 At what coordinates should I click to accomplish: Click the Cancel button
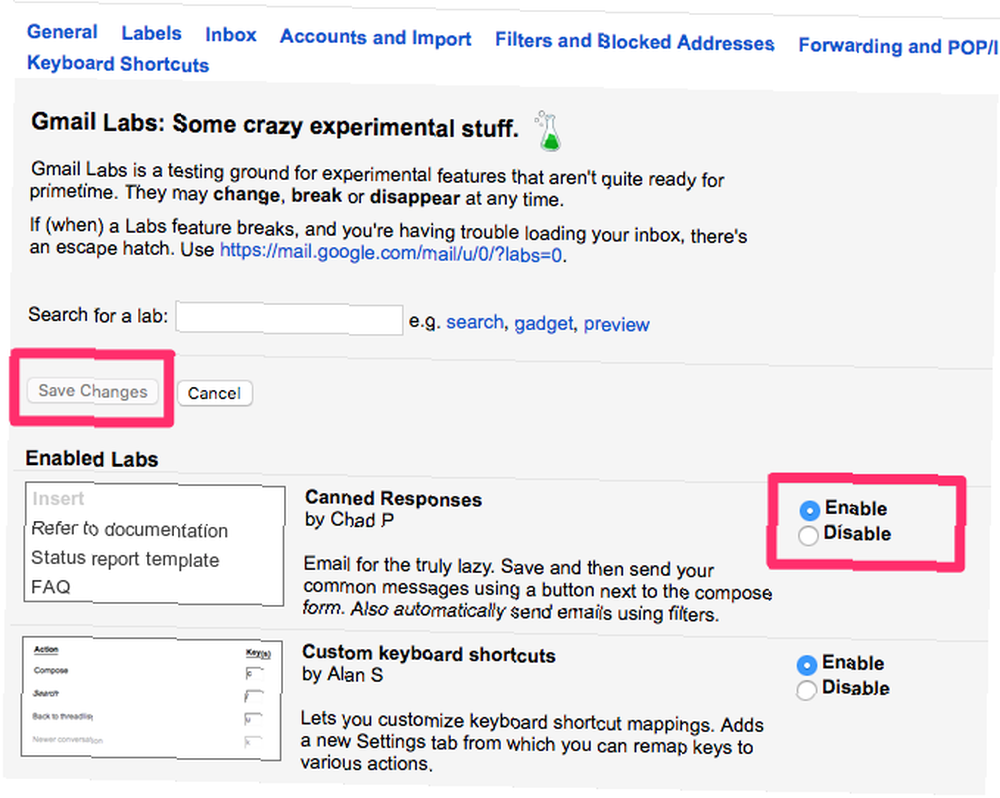click(x=214, y=394)
